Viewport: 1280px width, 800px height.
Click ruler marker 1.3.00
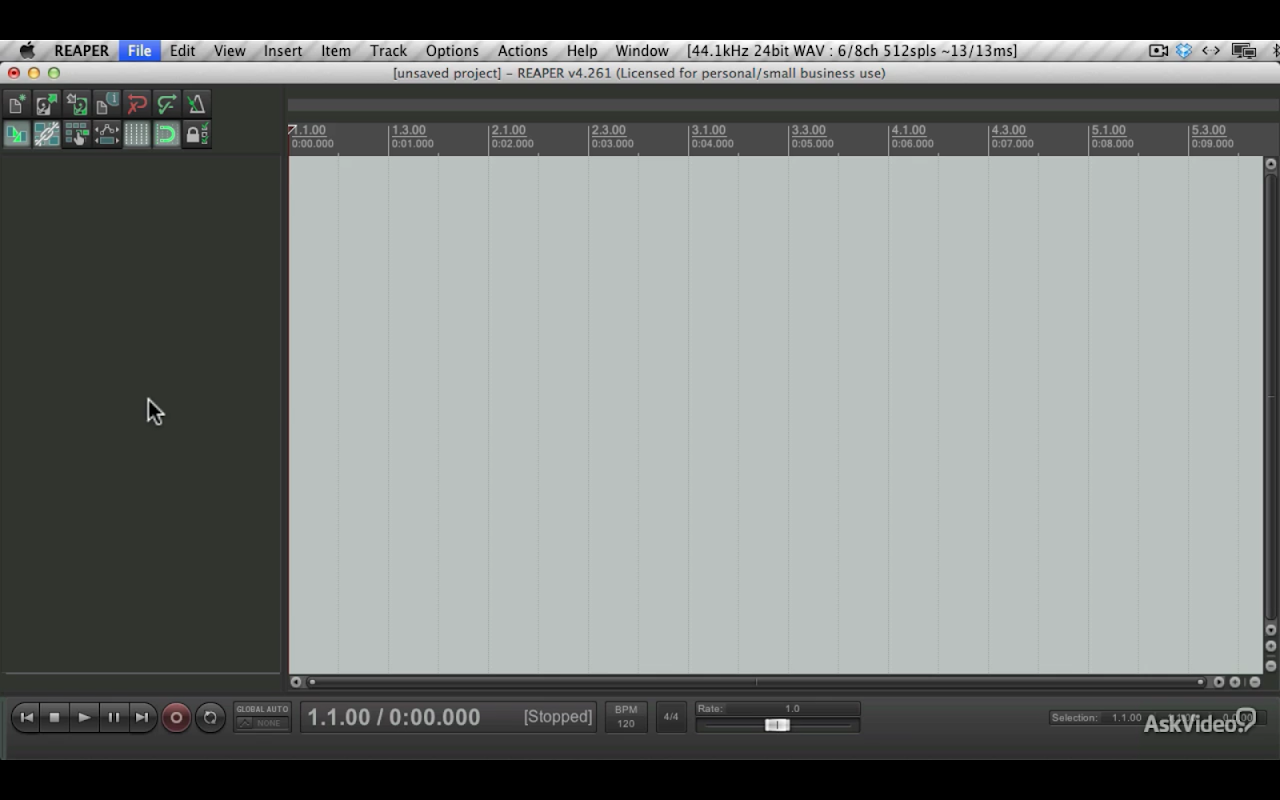point(409,130)
